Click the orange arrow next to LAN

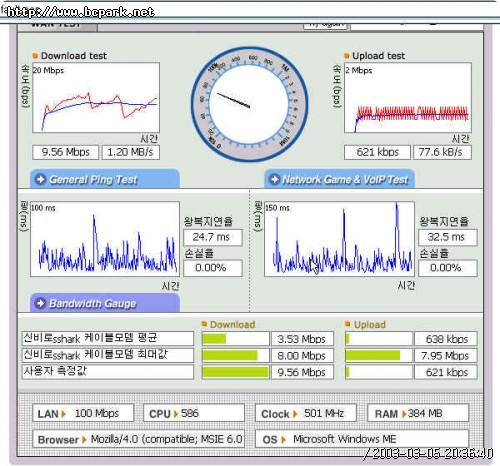click(63, 414)
